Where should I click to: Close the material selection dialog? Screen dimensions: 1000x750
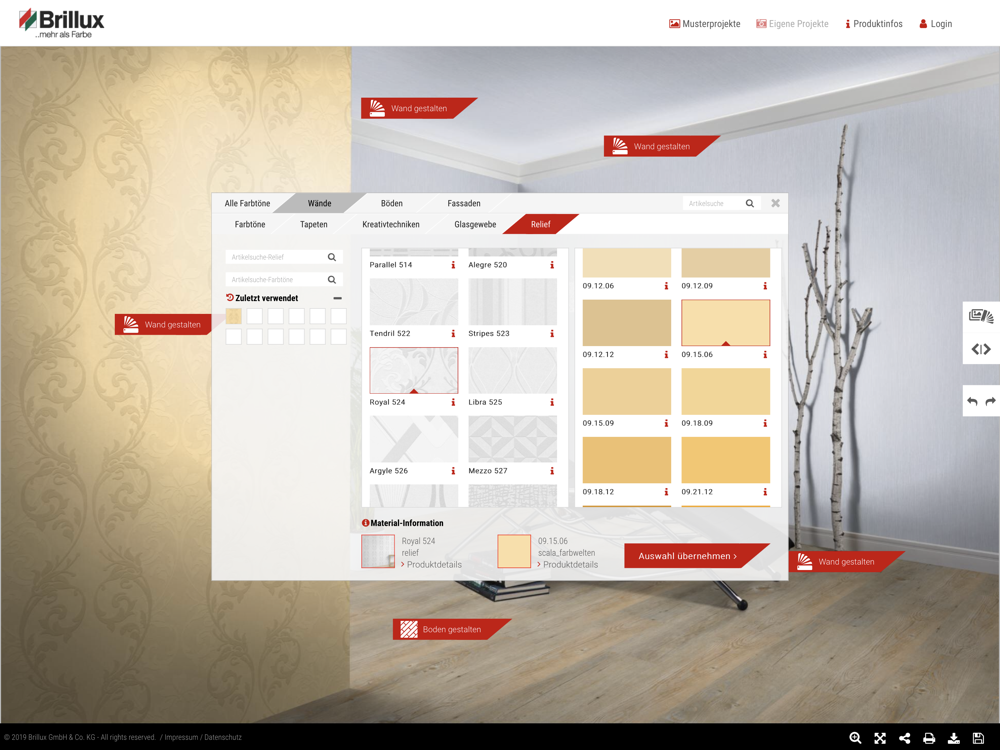pyautogui.click(x=776, y=203)
